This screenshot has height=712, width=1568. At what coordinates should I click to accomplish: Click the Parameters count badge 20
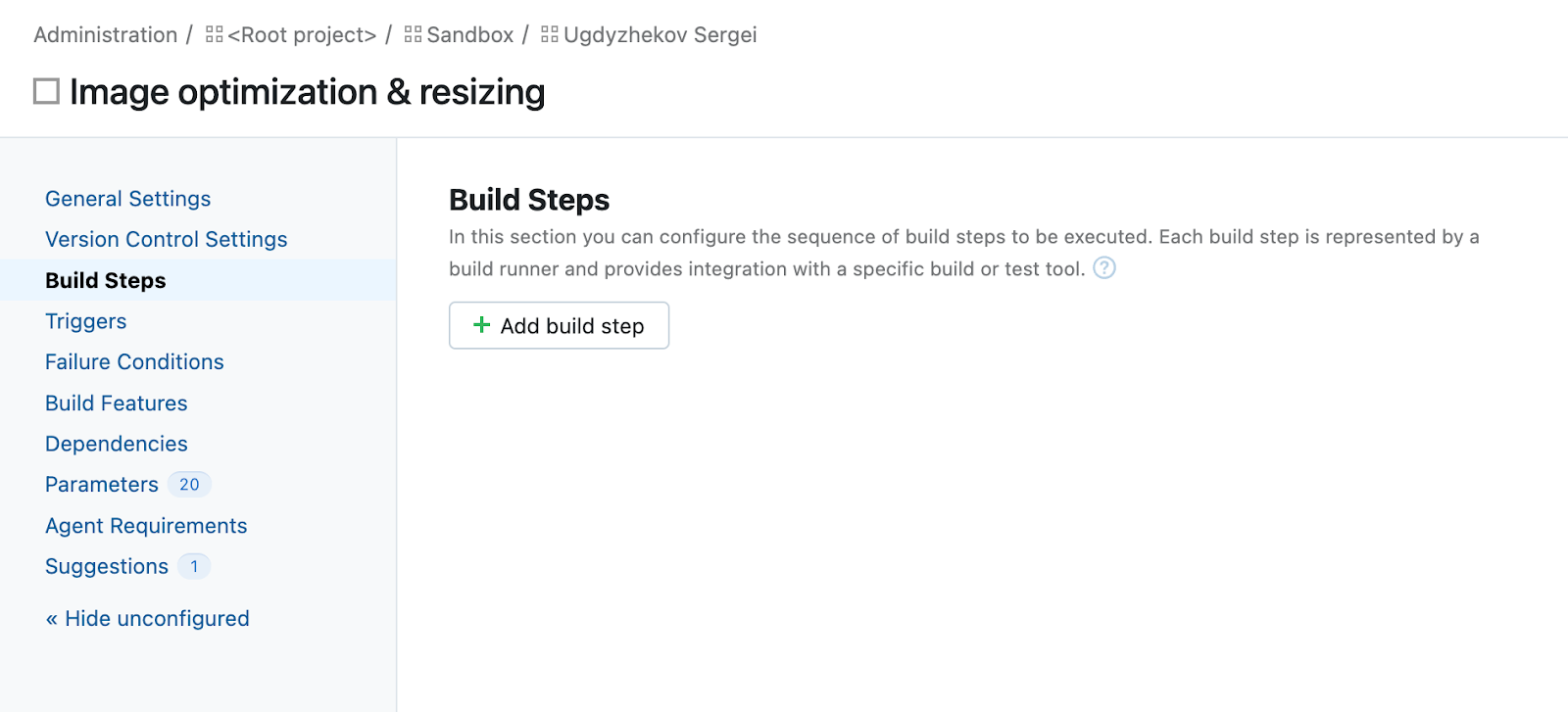[x=189, y=485]
